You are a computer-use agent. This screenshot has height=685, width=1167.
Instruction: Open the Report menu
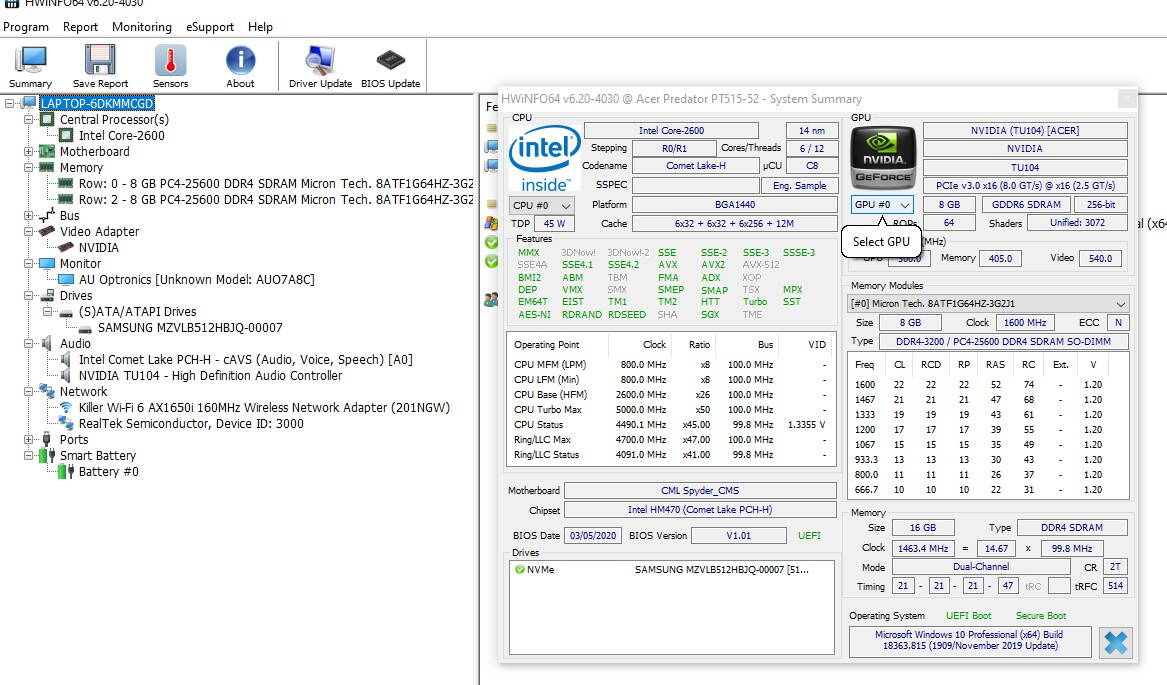[80, 27]
